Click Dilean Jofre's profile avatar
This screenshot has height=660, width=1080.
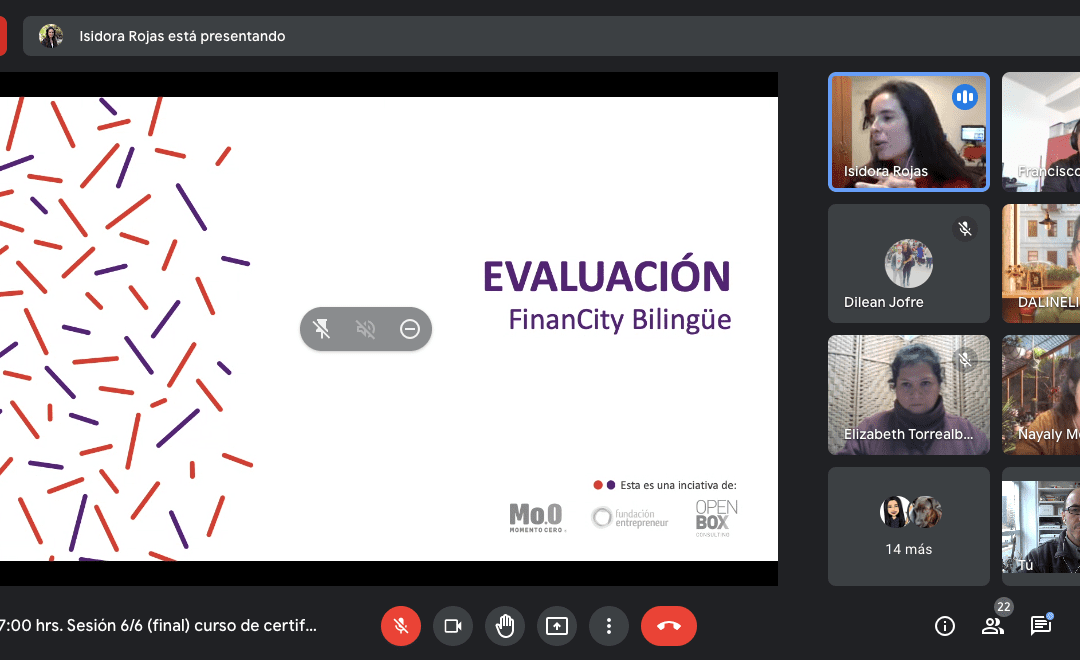908,263
